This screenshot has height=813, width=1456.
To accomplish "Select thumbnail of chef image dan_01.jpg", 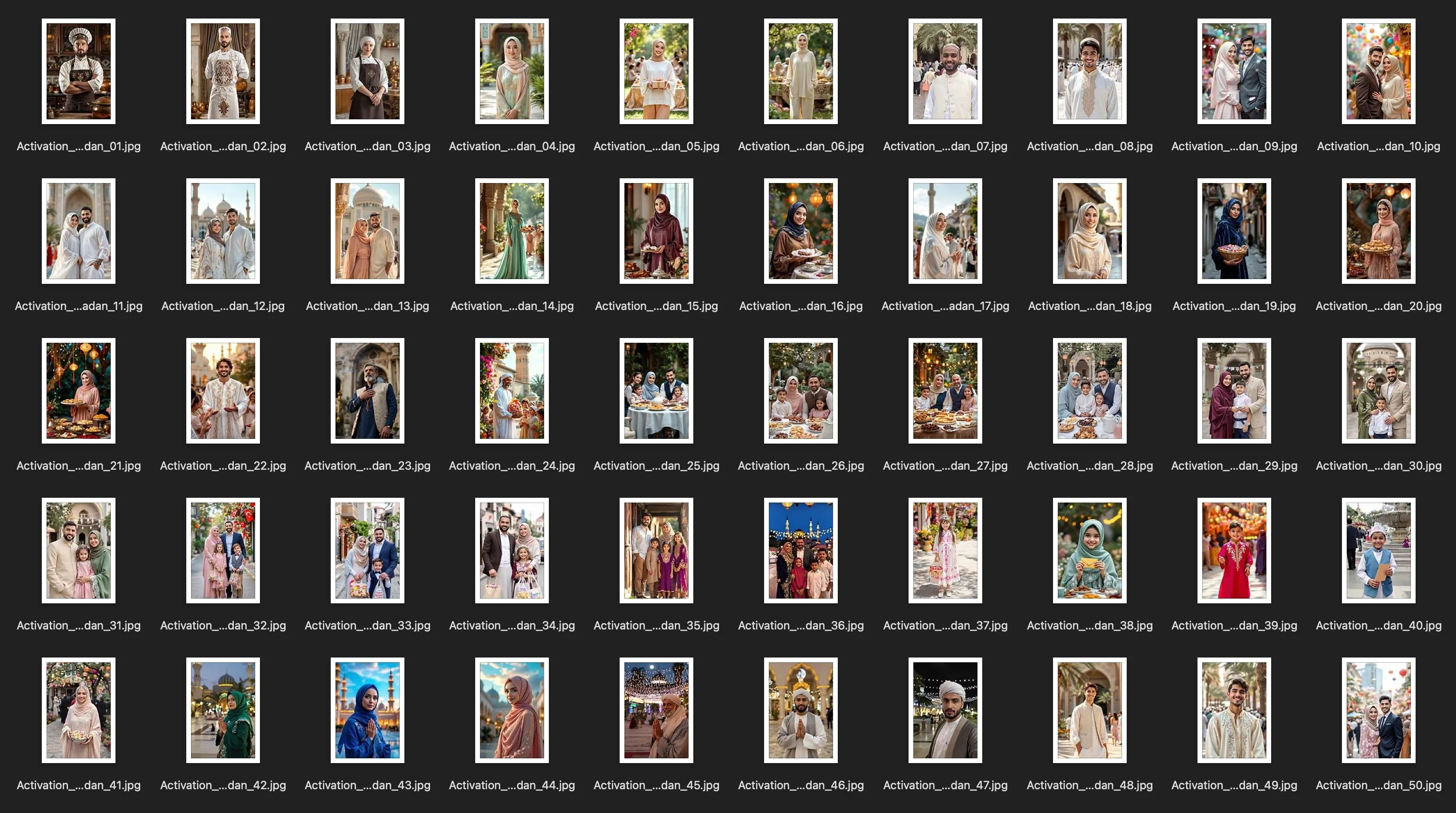I will pyautogui.click(x=78, y=71).
